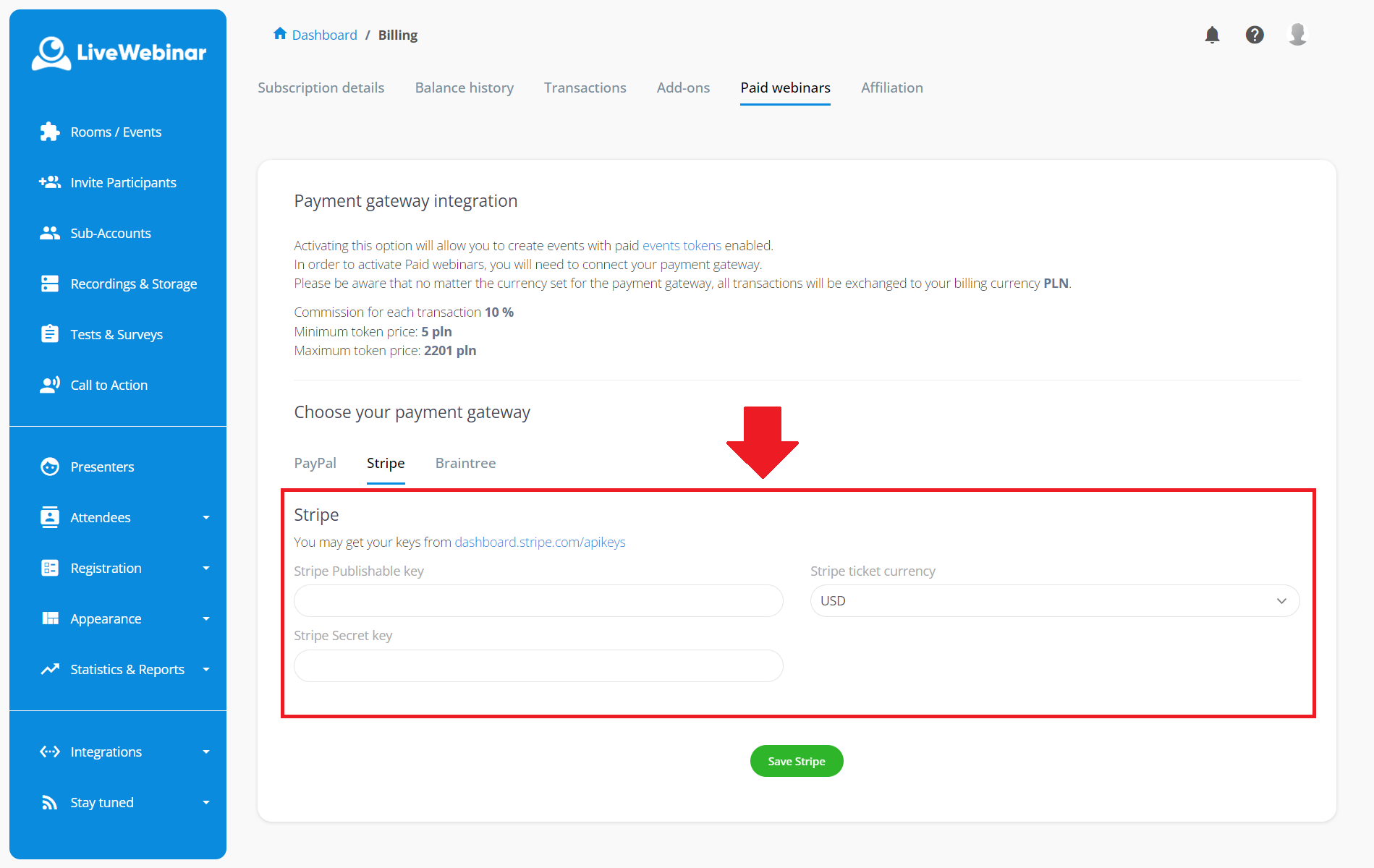Click the Recordings & Storage icon
The width and height of the screenshot is (1374, 868).
(x=50, y=284)
